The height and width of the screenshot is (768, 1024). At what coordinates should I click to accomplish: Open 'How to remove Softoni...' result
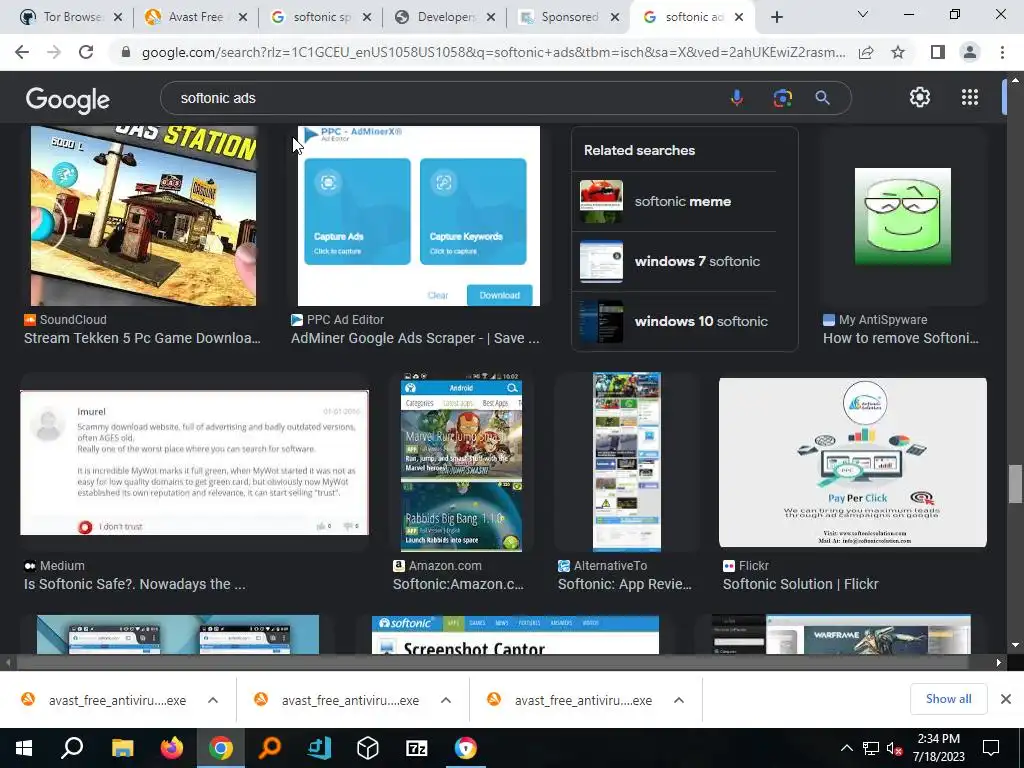coord(901,338)
